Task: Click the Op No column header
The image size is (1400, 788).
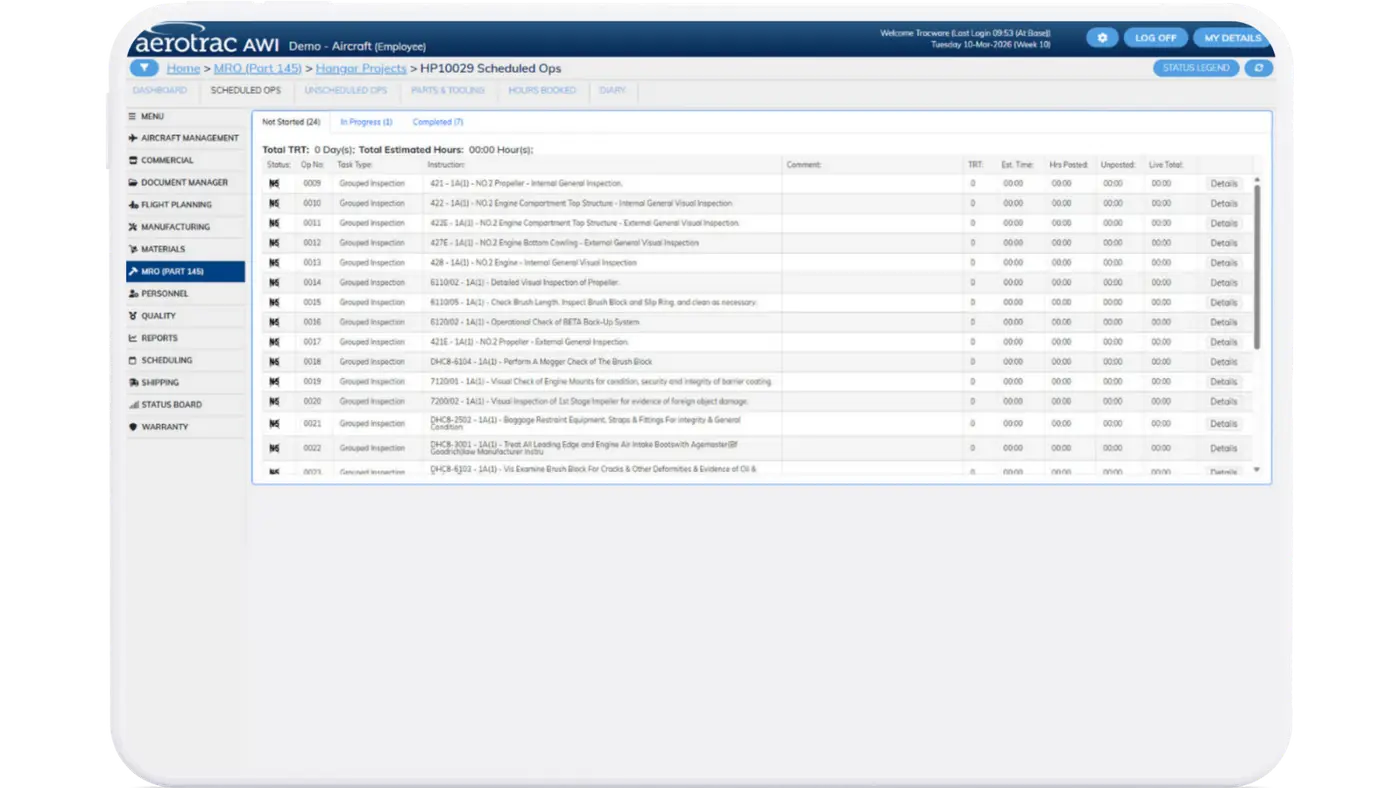Action: (312, 164)
